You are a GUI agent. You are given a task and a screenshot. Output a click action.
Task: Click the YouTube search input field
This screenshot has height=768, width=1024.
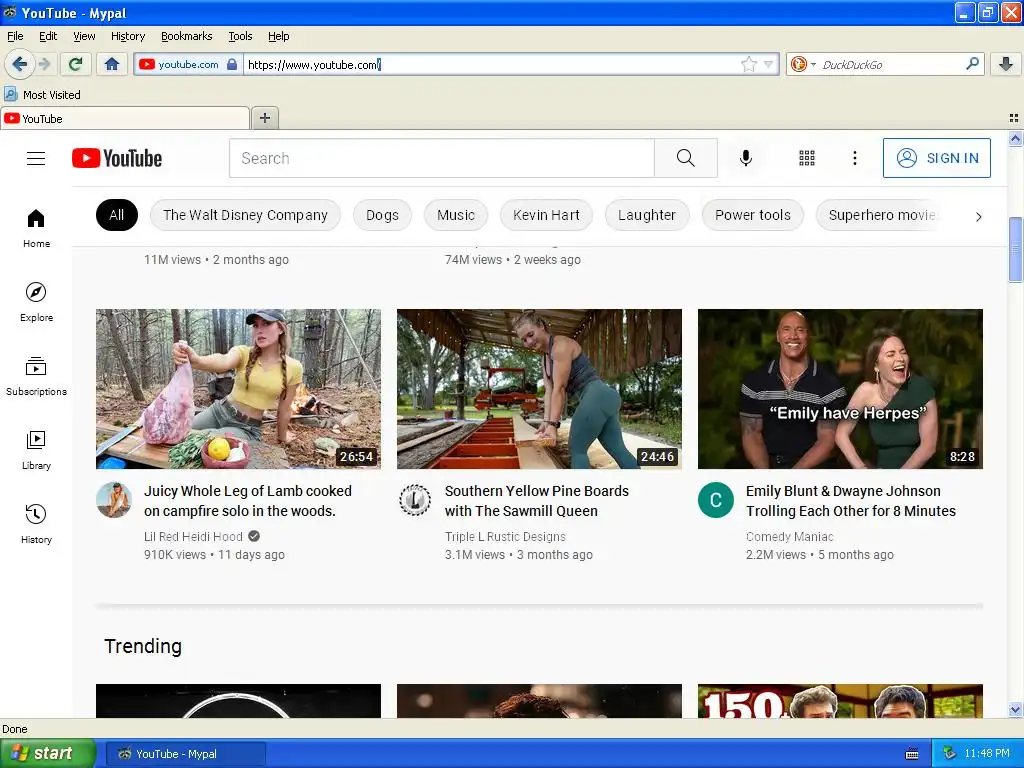coord(442,158)
